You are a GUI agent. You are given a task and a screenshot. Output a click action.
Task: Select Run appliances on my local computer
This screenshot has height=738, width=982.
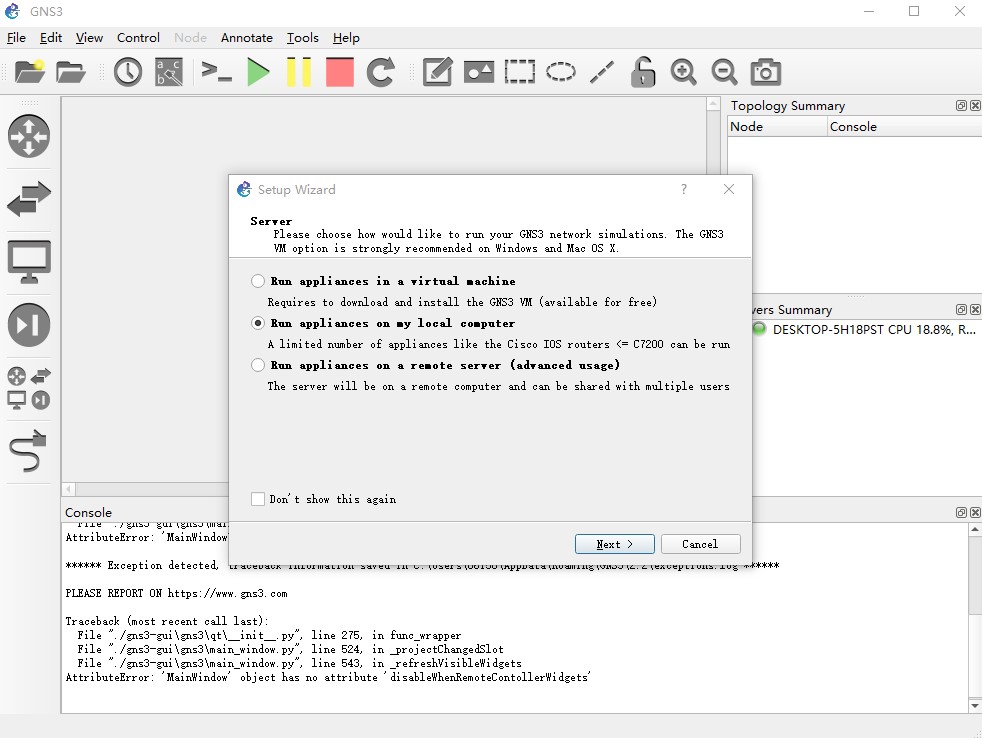(383, 323)
